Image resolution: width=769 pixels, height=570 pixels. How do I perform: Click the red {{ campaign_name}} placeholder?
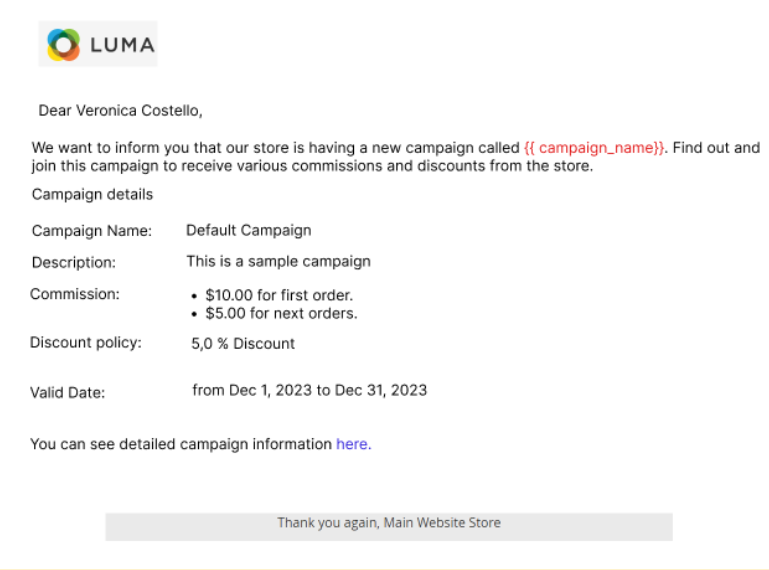click(x=594, y=148)
